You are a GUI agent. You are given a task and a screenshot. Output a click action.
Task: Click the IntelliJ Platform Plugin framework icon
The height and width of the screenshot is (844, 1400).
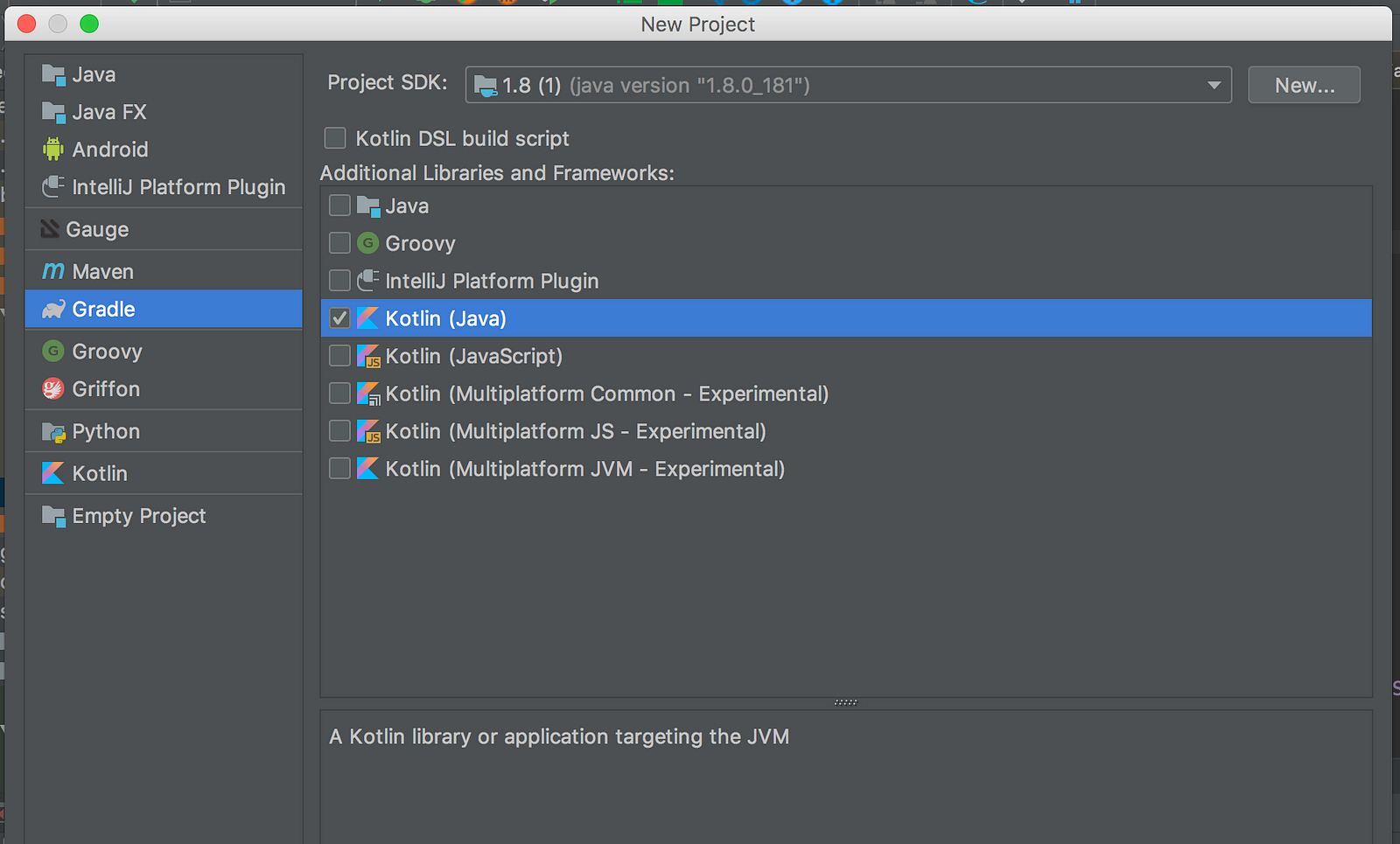(x=368, y=281)
